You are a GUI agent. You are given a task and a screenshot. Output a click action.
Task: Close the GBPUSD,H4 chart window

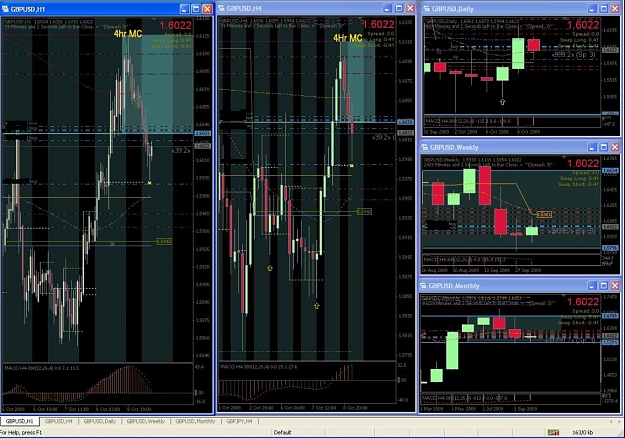pyautogui.click(x=410, y=8)
